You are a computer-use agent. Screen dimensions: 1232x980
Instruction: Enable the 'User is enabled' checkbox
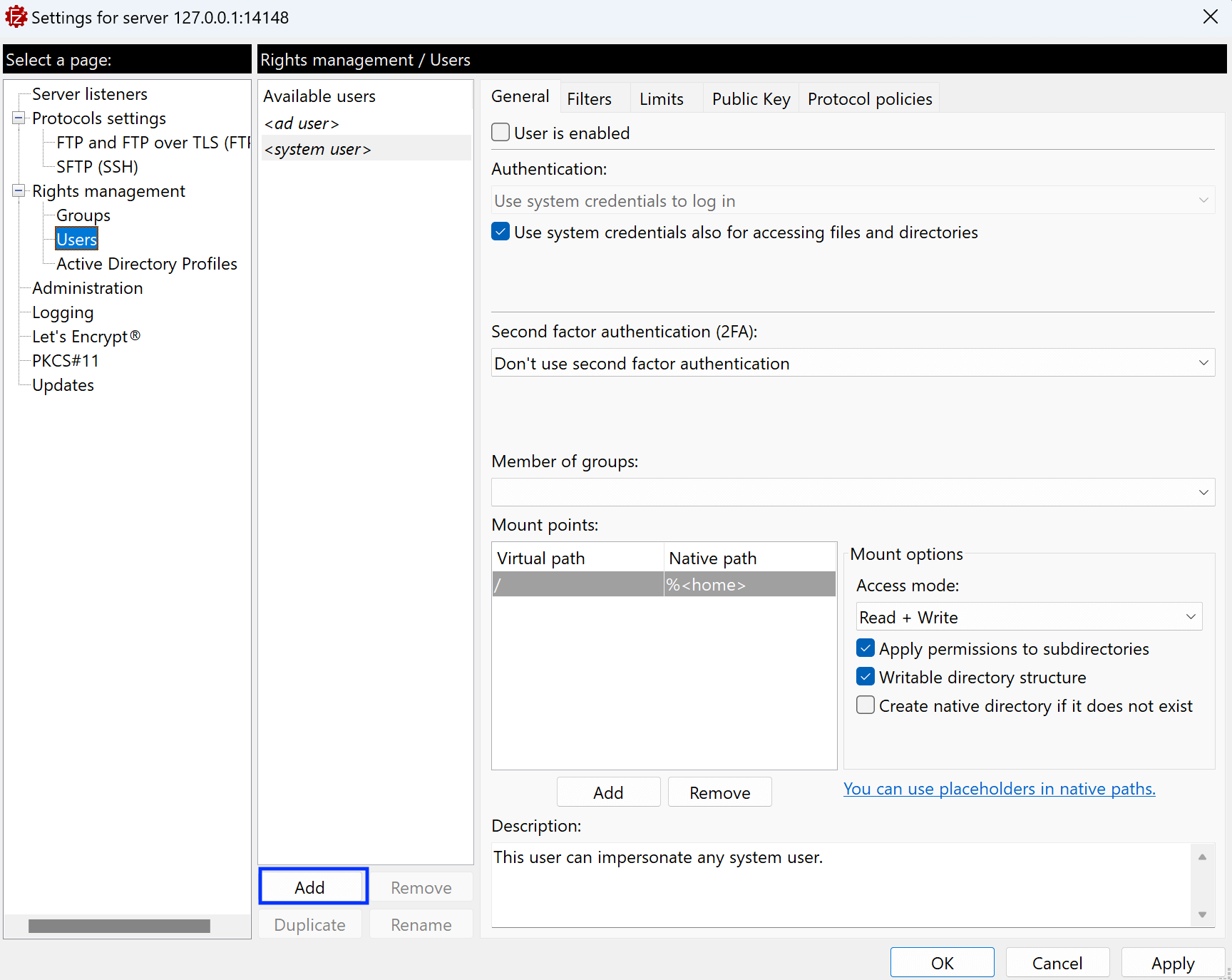500,133
